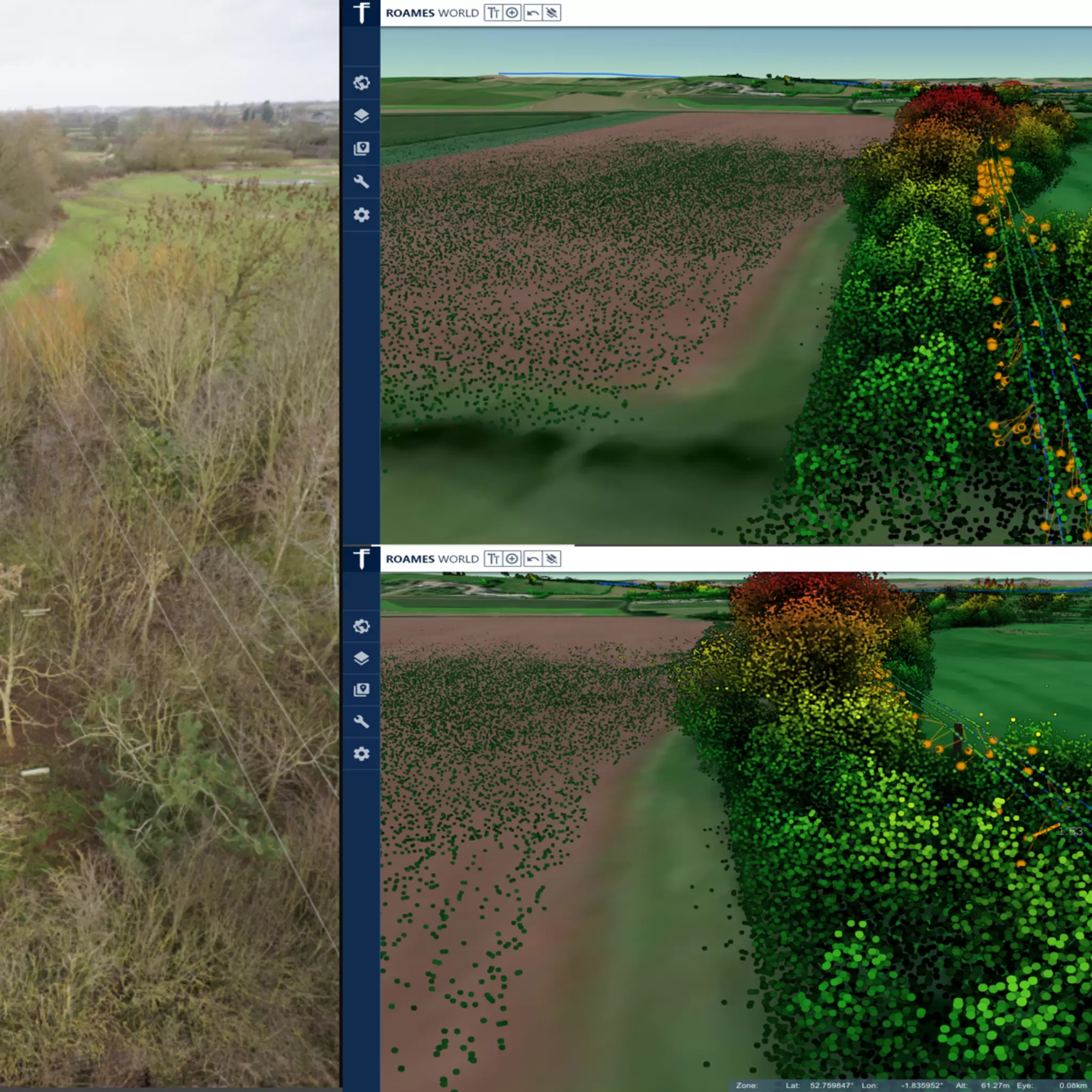1092x1092 pixels.
Task: Click the latitude value 52.759847° in the status bar
Action: pyautogui.click(x=832, y=1086)
